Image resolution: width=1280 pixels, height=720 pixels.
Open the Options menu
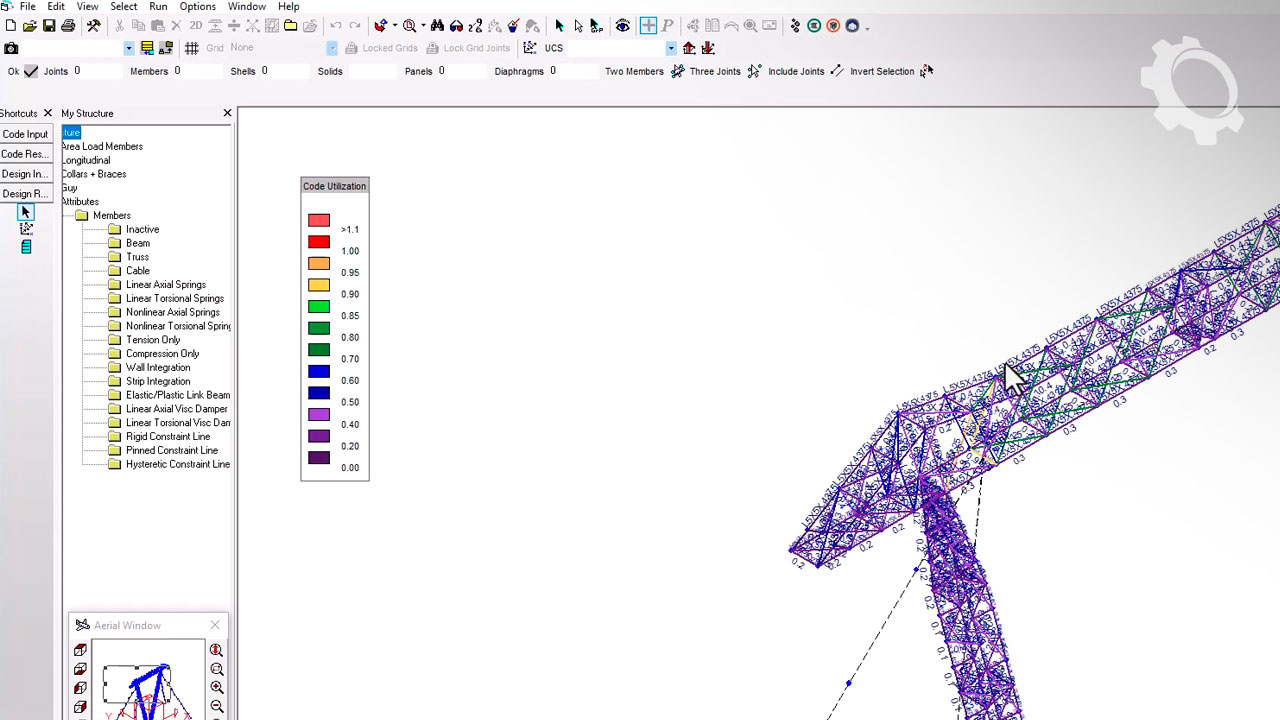[197, 6]
